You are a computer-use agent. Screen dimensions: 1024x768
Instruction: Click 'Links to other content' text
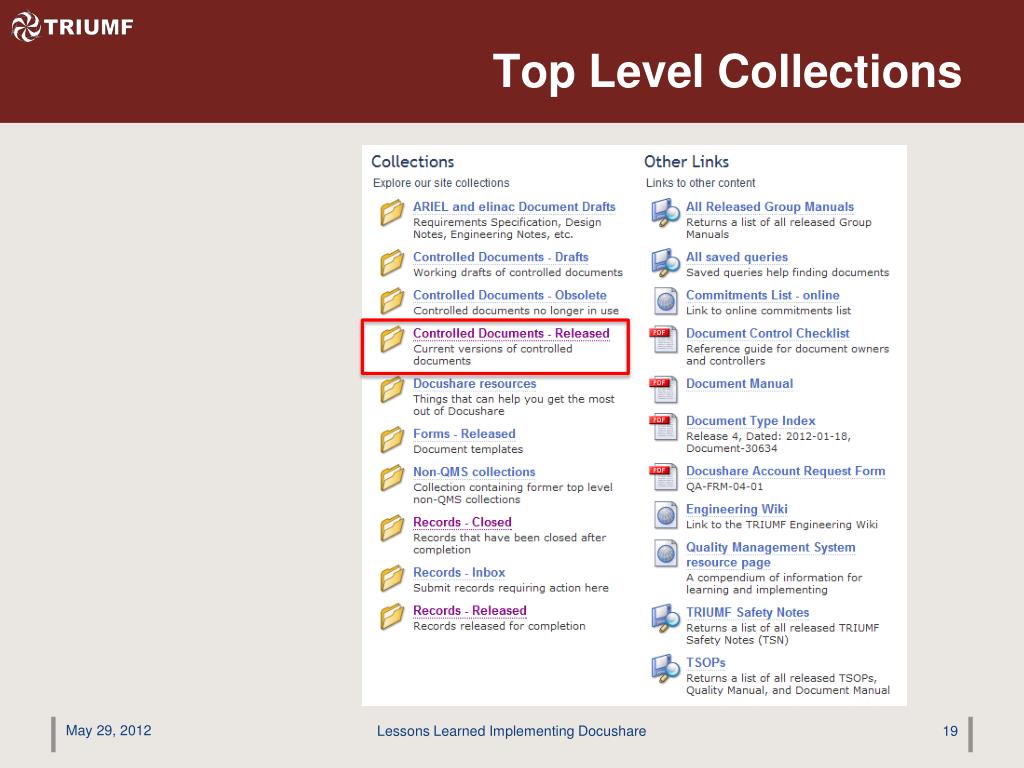click(x=700, y=183)
